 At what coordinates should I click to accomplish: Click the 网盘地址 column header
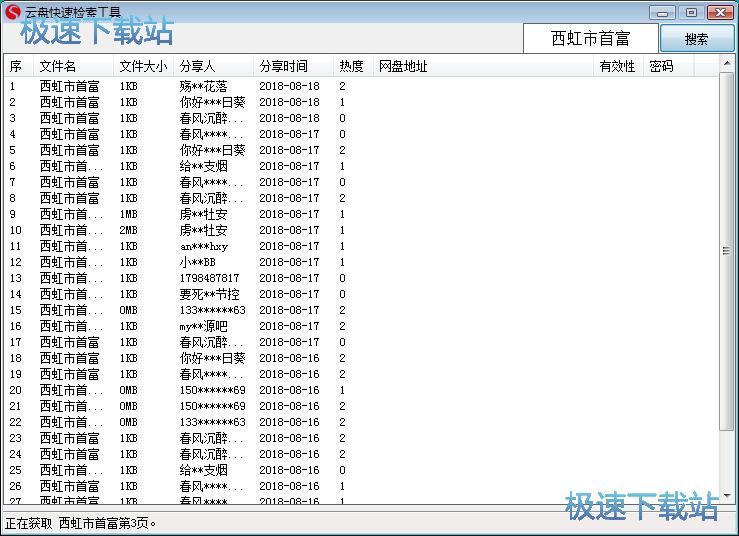point(484,66)
